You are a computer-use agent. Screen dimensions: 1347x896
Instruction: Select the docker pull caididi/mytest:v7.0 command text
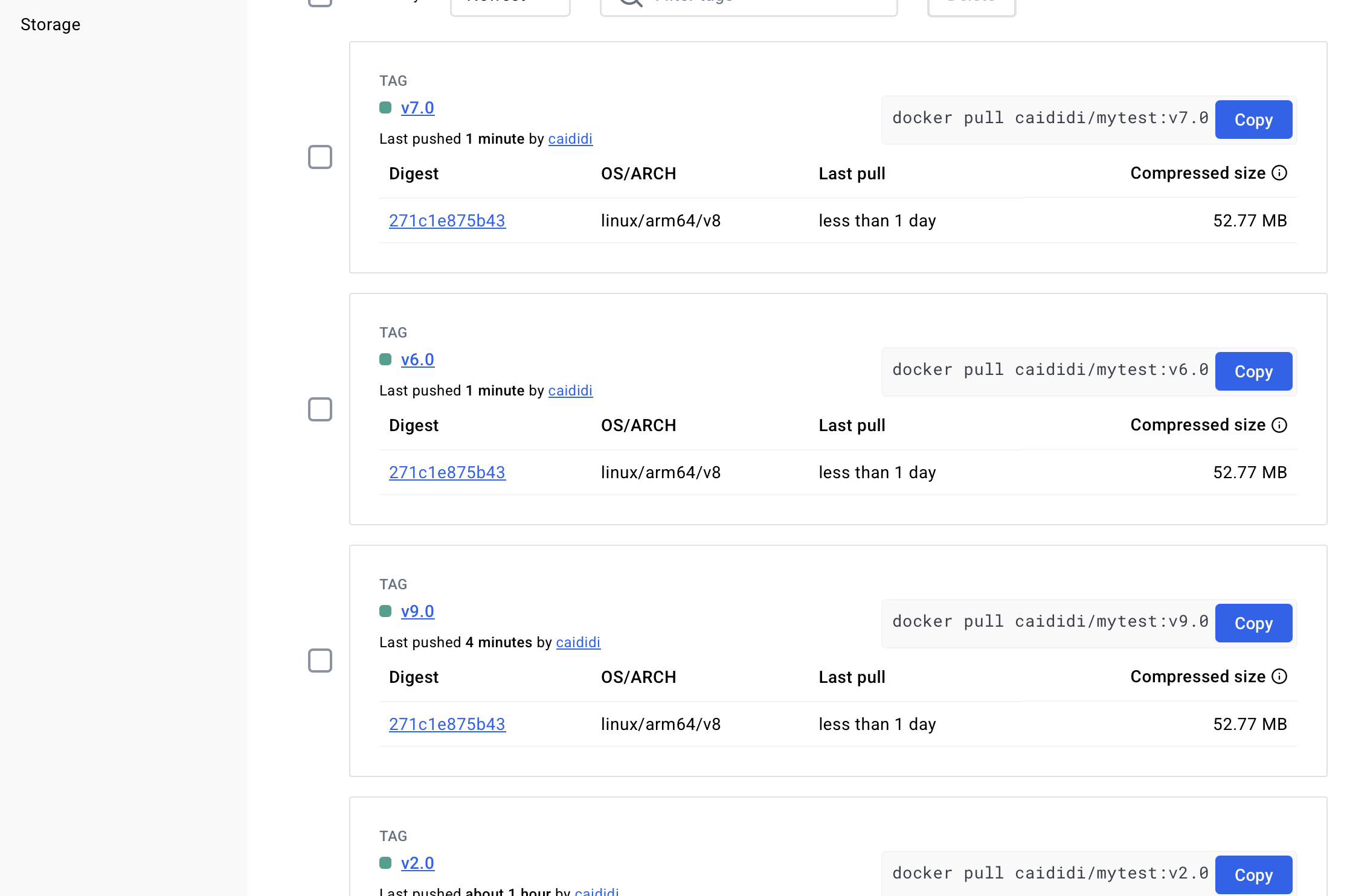click(x=1050, y=118)
